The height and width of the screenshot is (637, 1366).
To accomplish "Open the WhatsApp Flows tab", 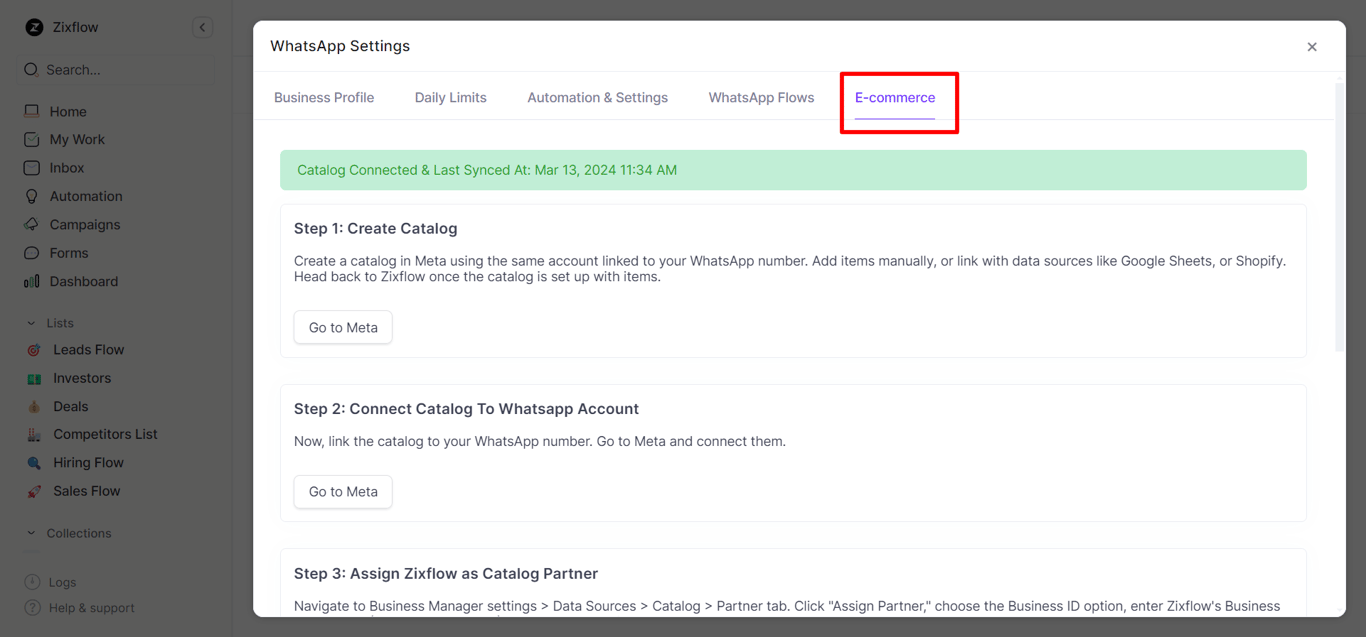I will 761,97.
